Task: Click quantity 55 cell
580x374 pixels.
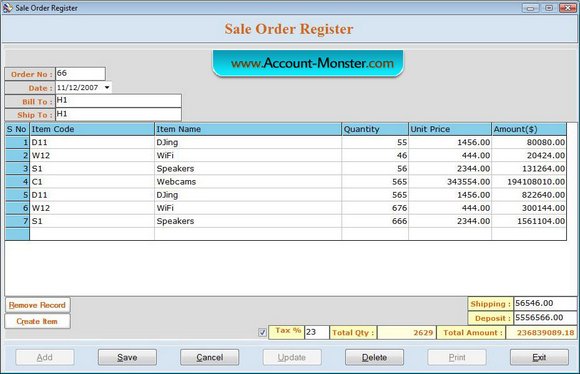Action: click(375, 142)
